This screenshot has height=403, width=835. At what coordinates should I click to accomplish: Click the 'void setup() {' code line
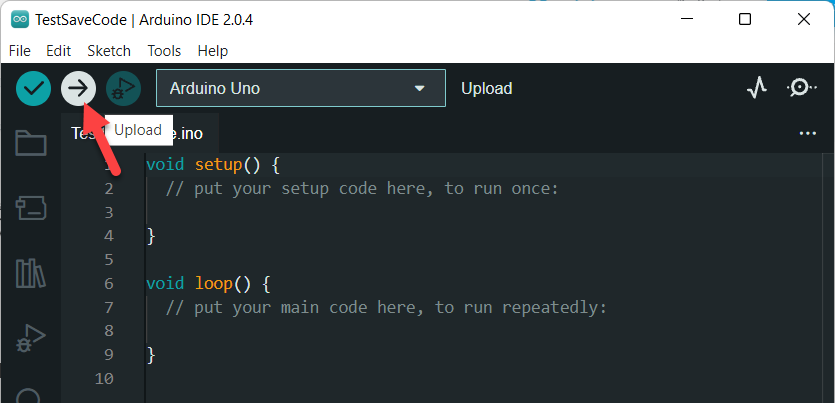click(x=213, y=165)
